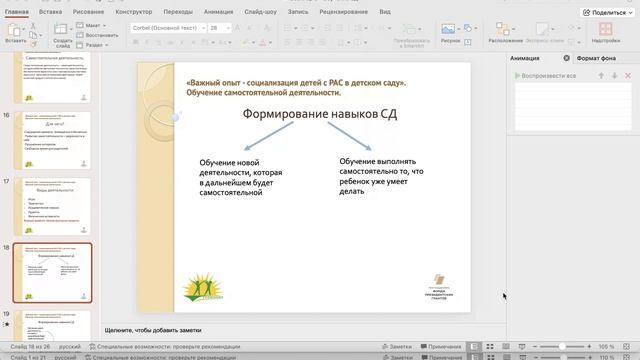Click the Расположение arrange icon

click(502, 29)
